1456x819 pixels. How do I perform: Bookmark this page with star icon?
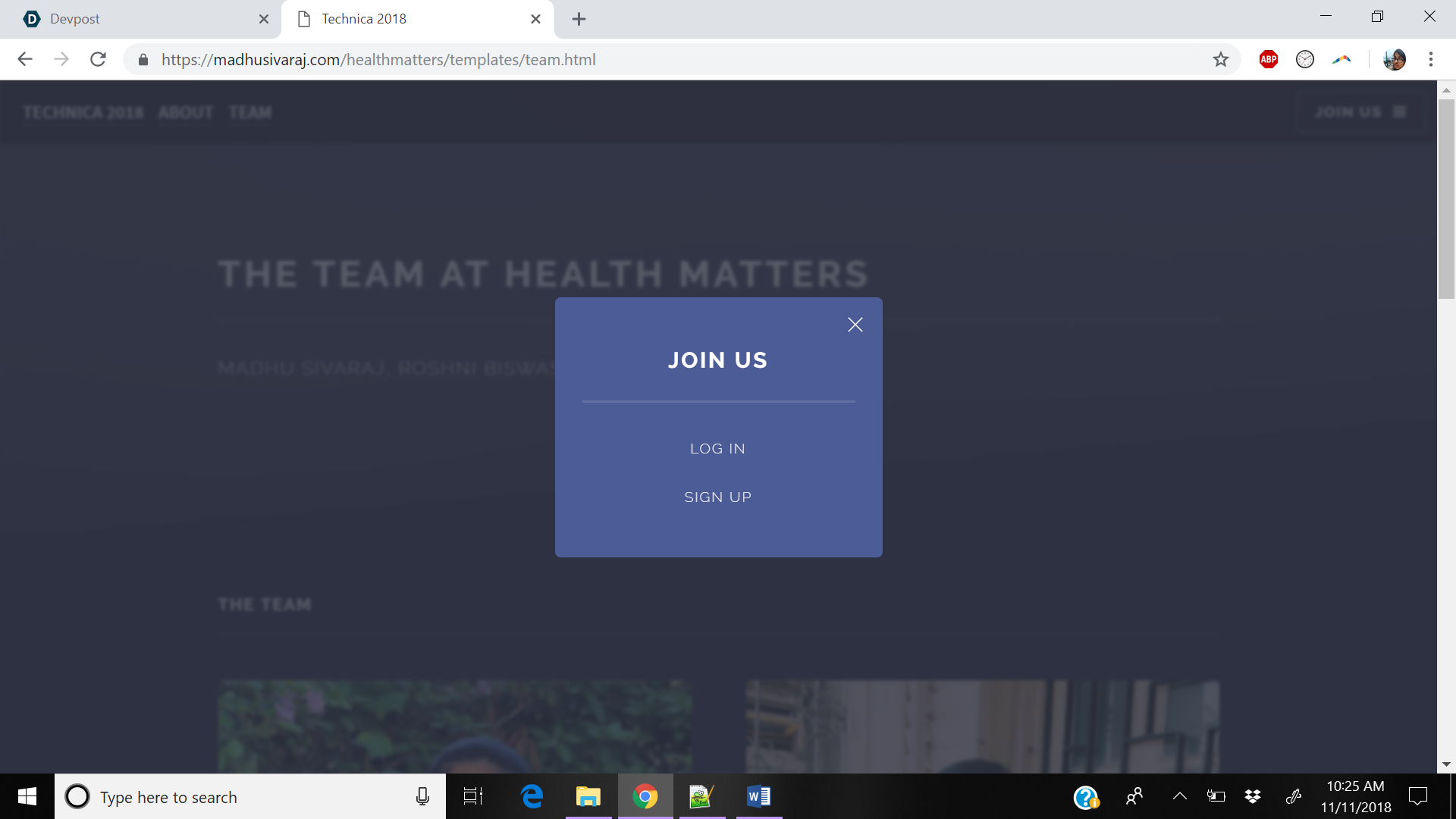(1220, 59)
